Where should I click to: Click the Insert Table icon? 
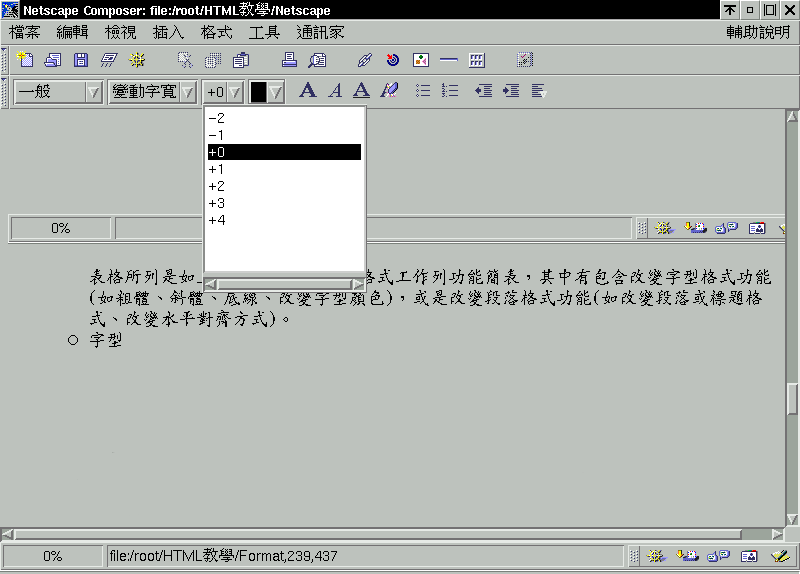pos(477,60)
